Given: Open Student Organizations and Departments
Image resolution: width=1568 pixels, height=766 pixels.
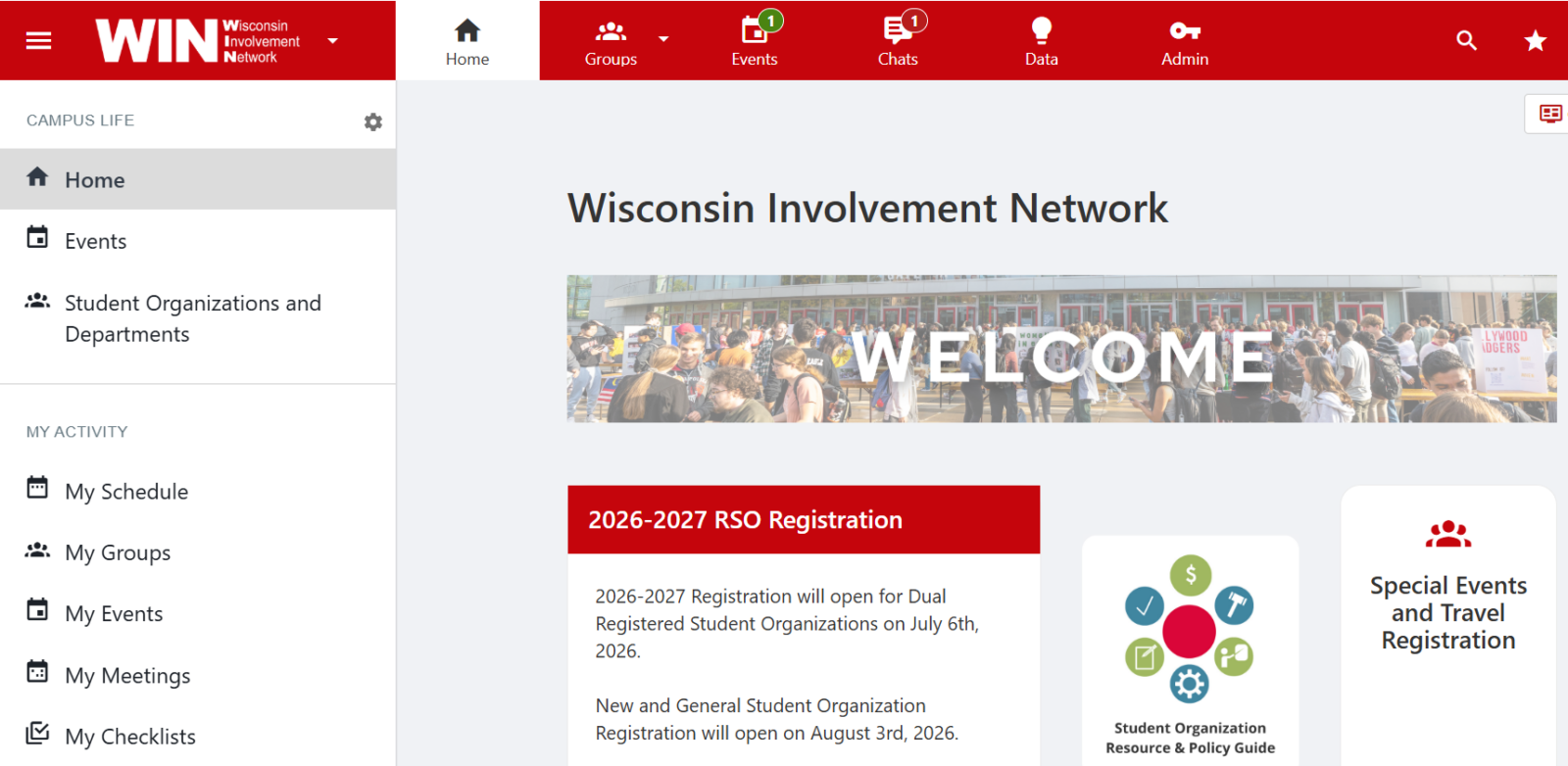Looking at the screenshot, I should [198, 318].
